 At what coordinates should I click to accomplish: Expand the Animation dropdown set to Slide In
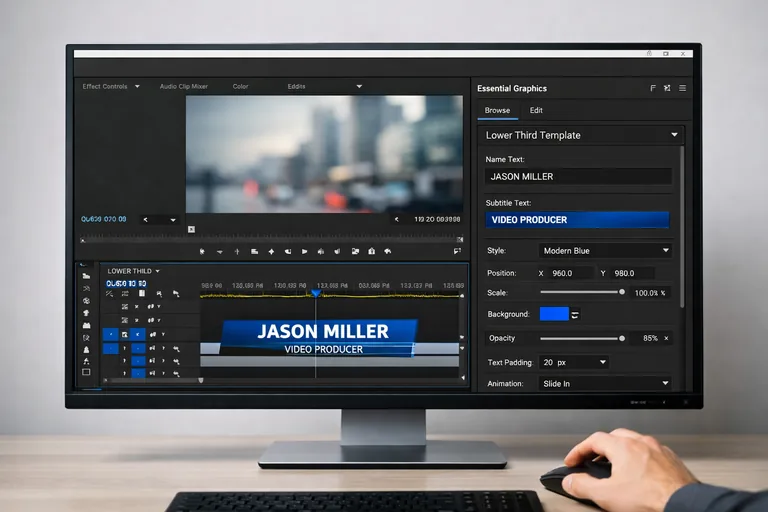(605, 383)
